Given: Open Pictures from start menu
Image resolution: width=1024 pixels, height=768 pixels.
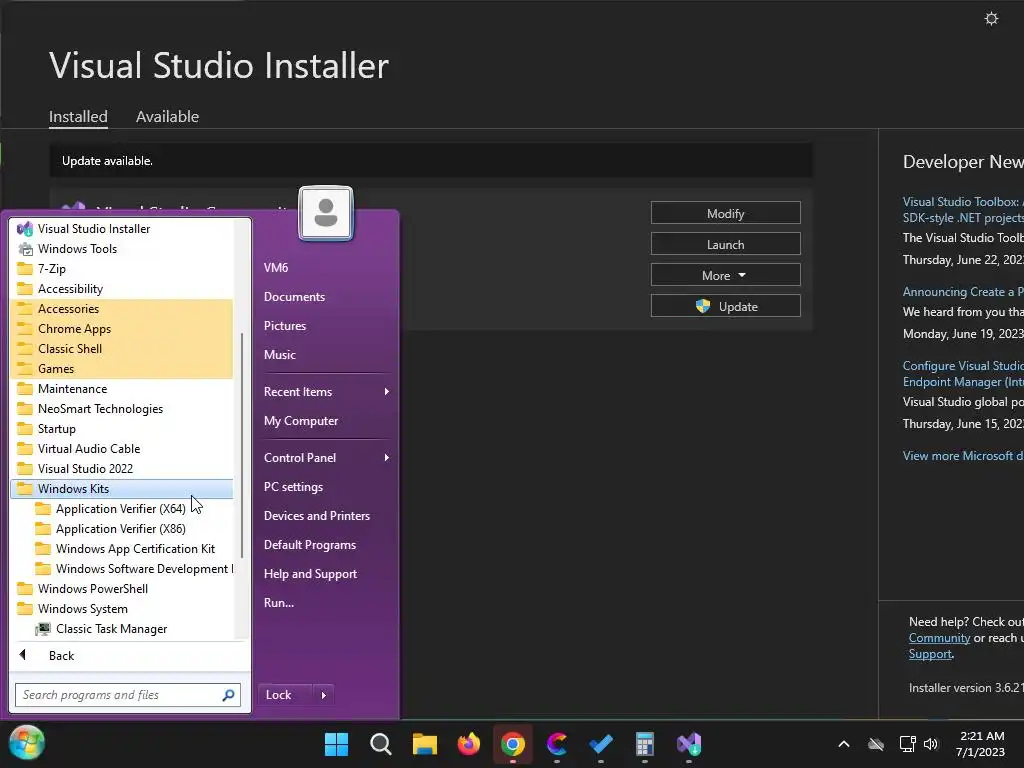Looking at the screenshot, I should (285, 326).
